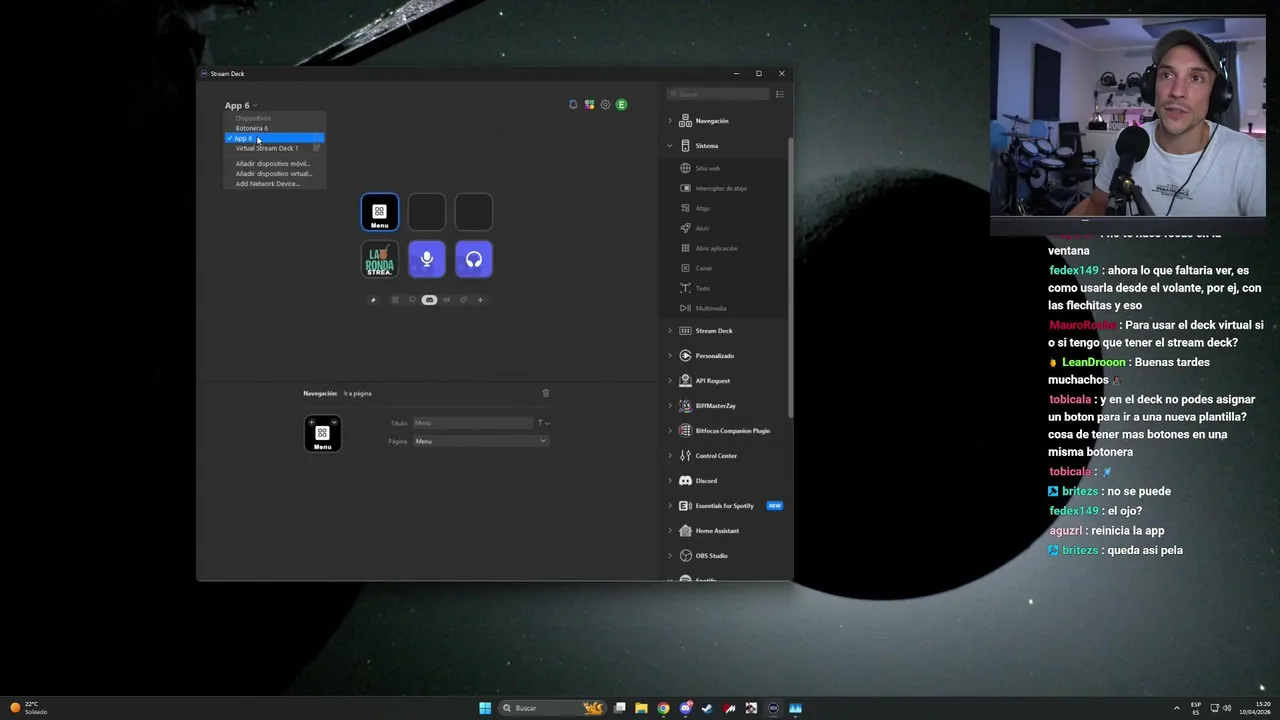Add a new page with plus
Viewport: 1280px width, 720px height.
[480, 300]
